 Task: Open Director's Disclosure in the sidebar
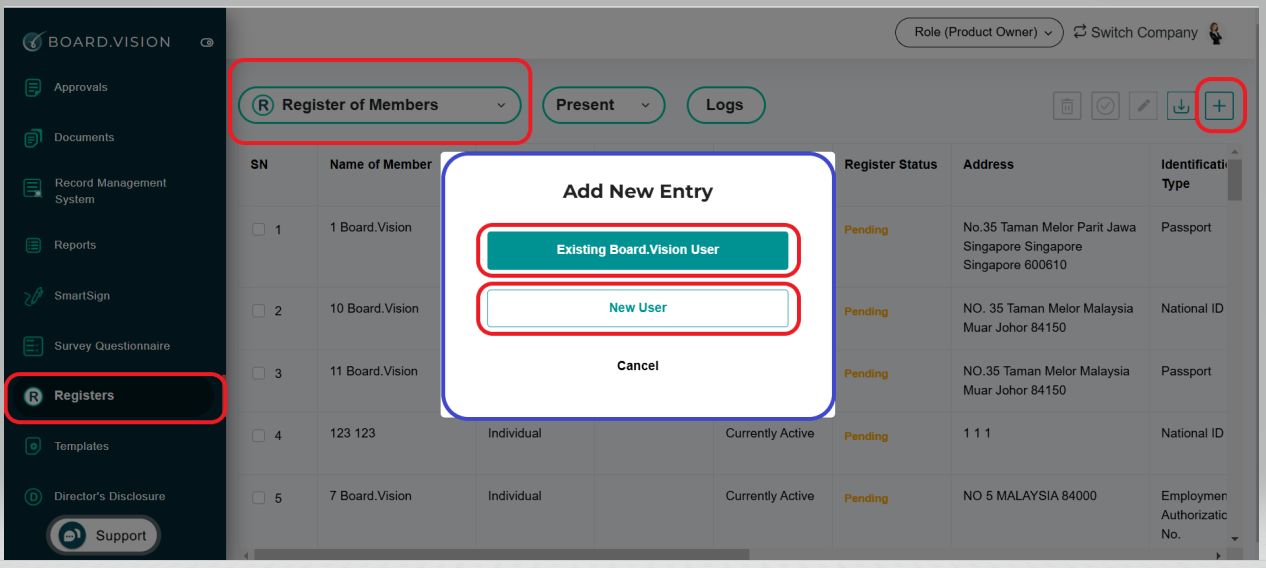click(x=109, y=496)
